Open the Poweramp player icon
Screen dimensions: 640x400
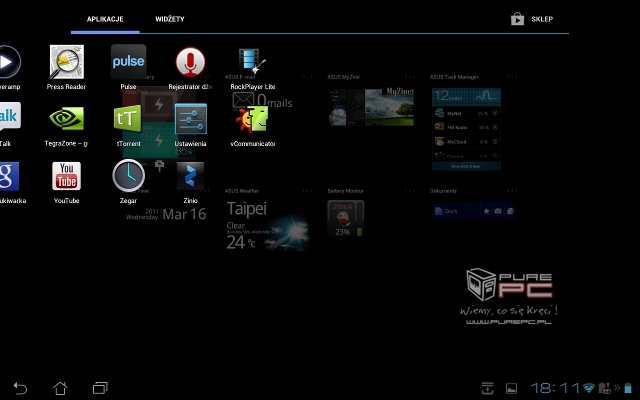pos(8,62)
